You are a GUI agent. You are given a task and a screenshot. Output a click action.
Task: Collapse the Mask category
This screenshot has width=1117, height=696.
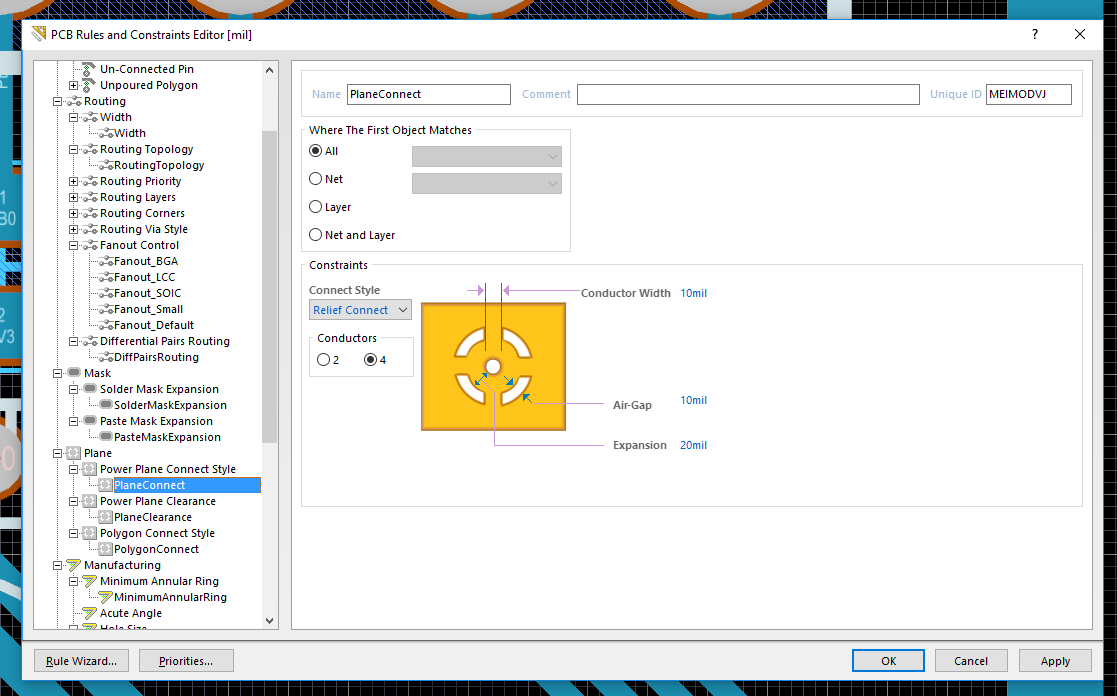(58, 373)
